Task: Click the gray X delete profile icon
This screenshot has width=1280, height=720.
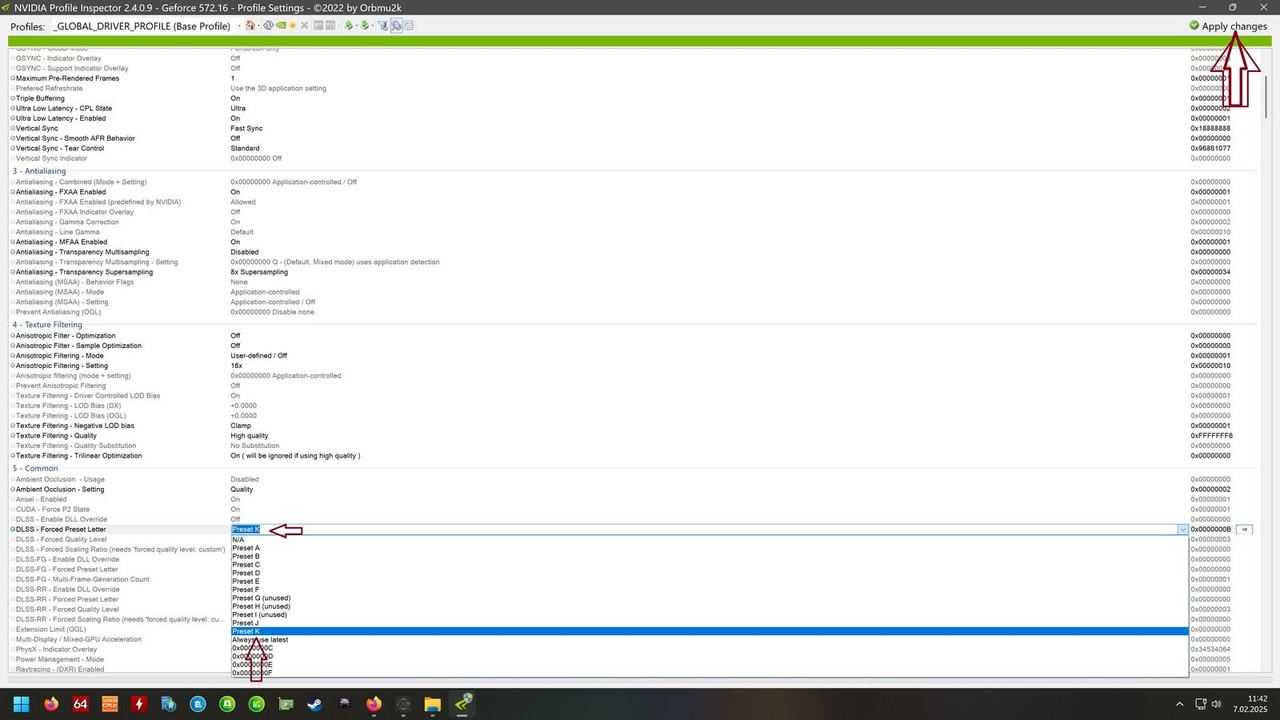Action: coord(304,25)
